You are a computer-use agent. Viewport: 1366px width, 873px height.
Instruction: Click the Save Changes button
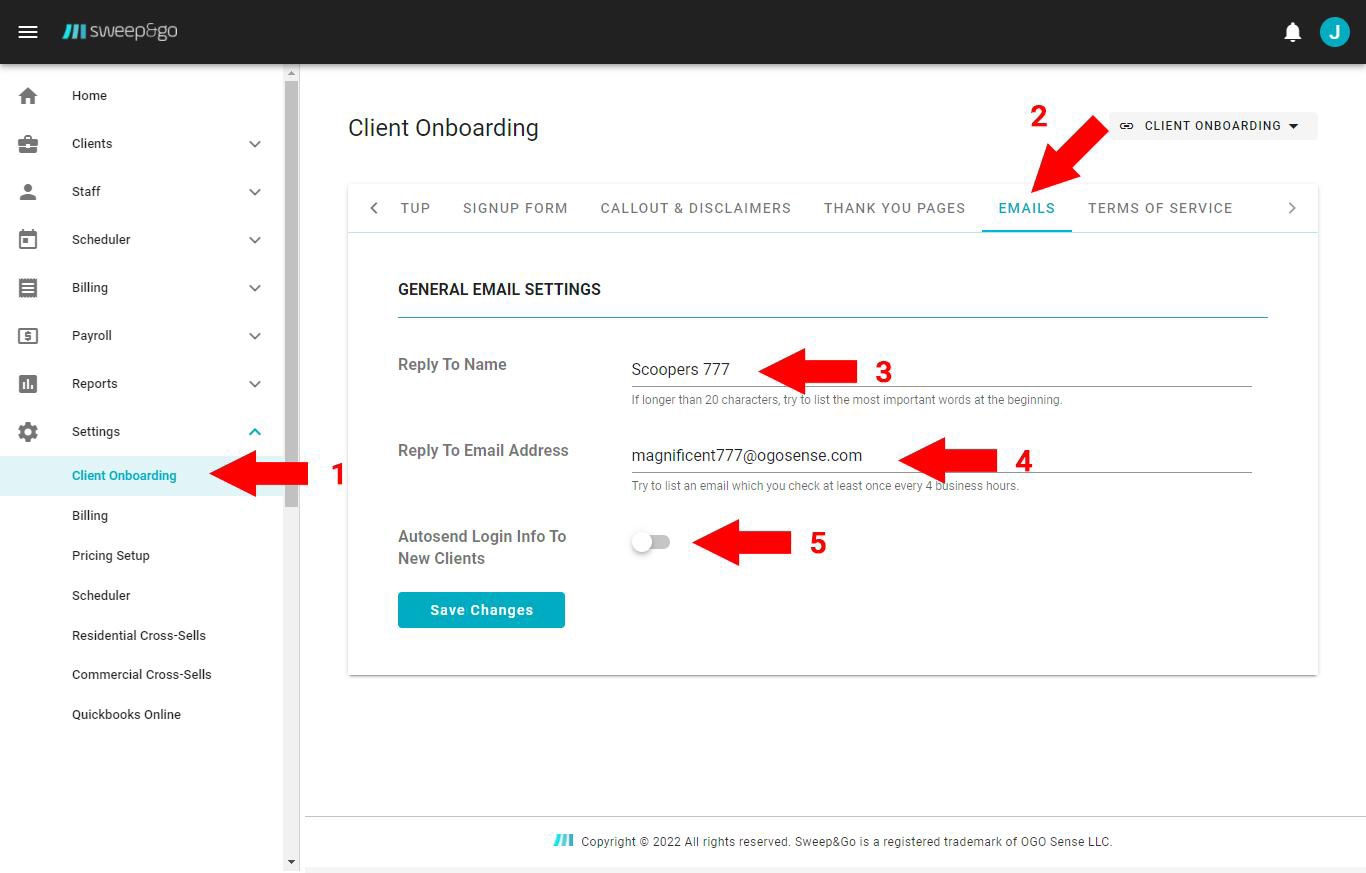(481, 610)
